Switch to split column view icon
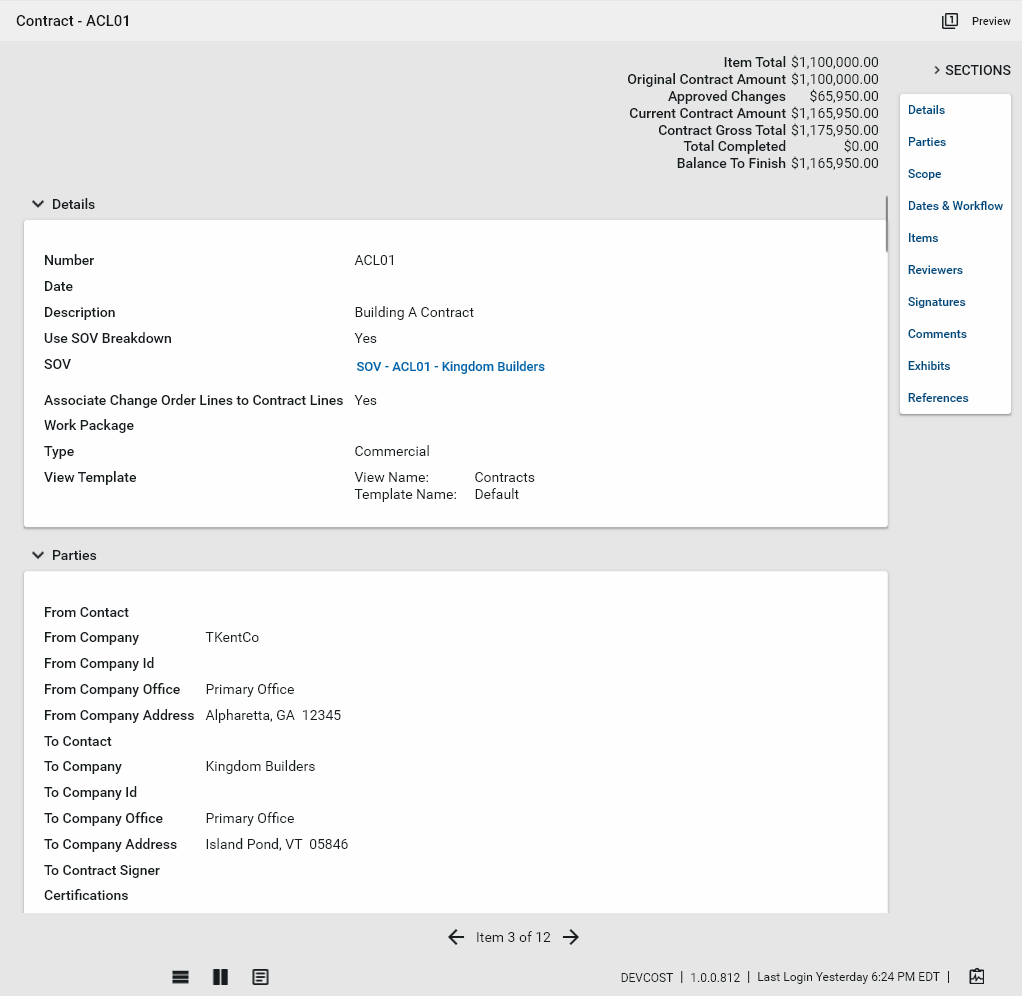Image resolution: width=1022 pixels, height=996 pixels. (220, 977)
